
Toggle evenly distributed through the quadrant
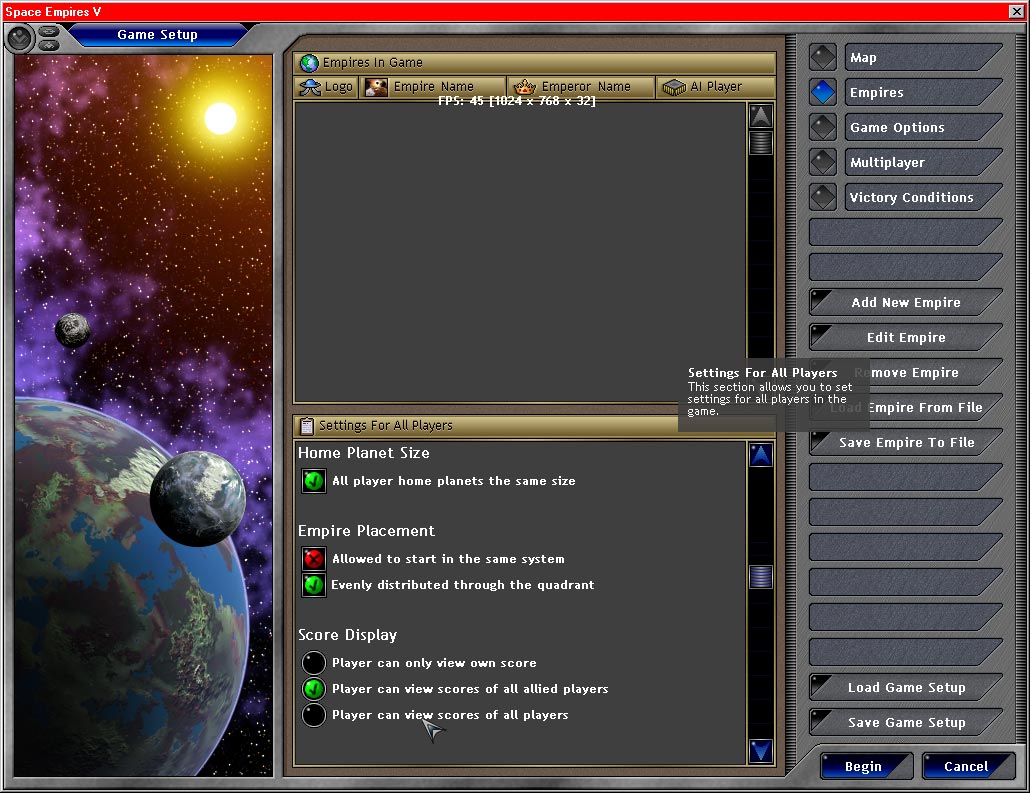[x=314, y=585]
